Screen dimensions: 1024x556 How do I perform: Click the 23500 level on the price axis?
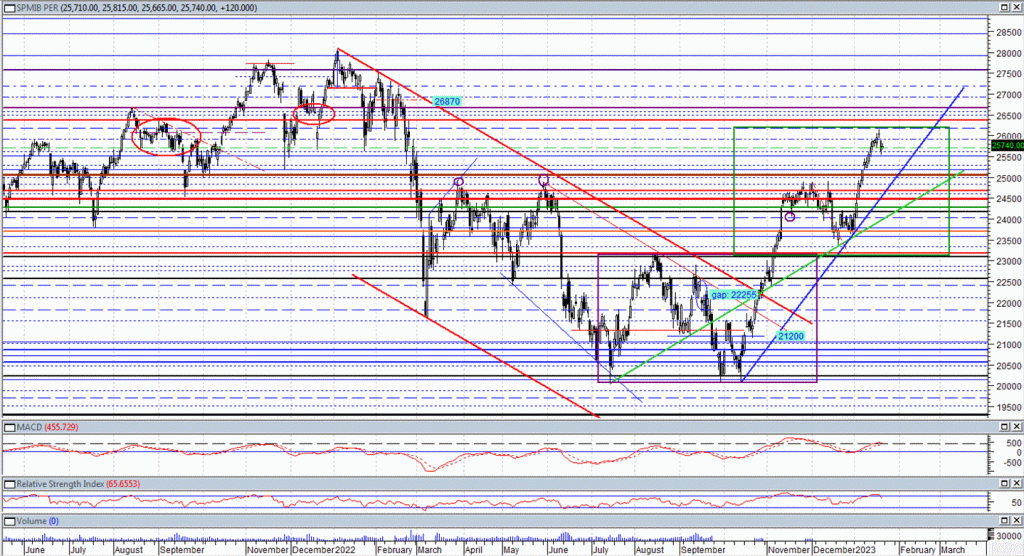(1009, 241)
